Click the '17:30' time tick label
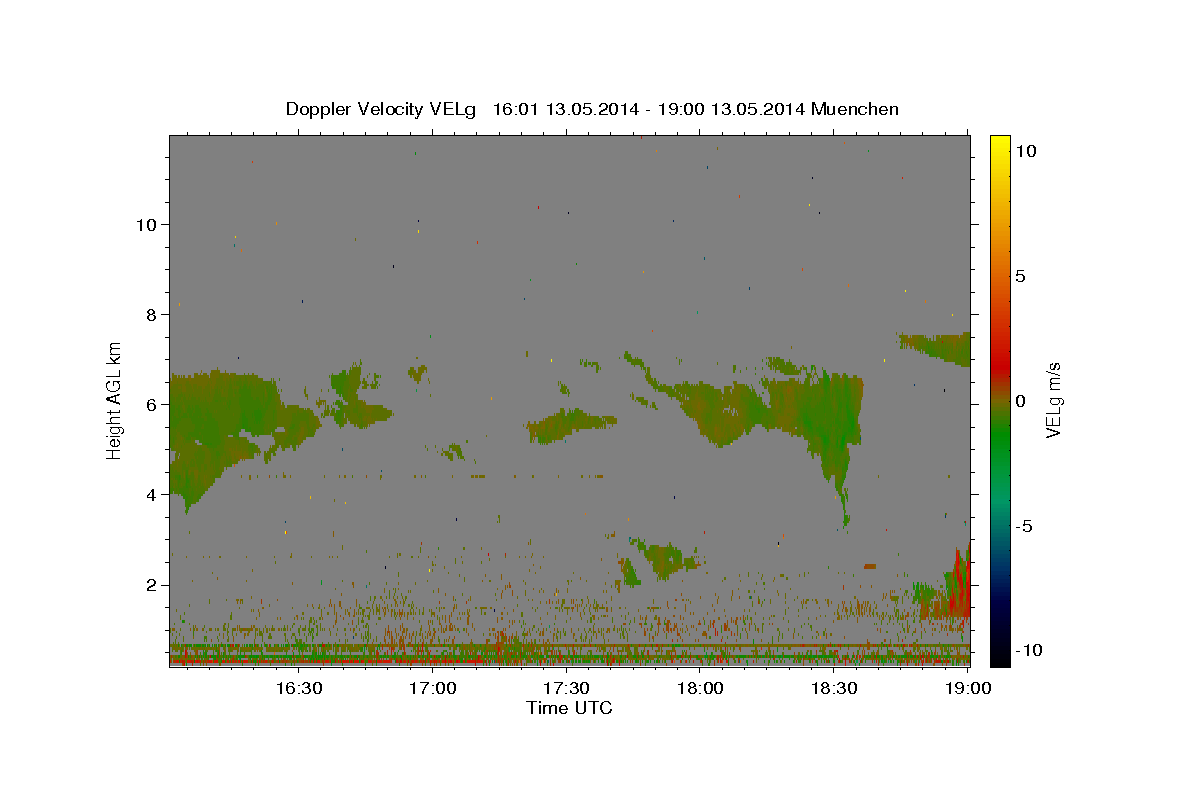Image resolution: width=1200 pixels, height=800 pixels. point(566,689)
